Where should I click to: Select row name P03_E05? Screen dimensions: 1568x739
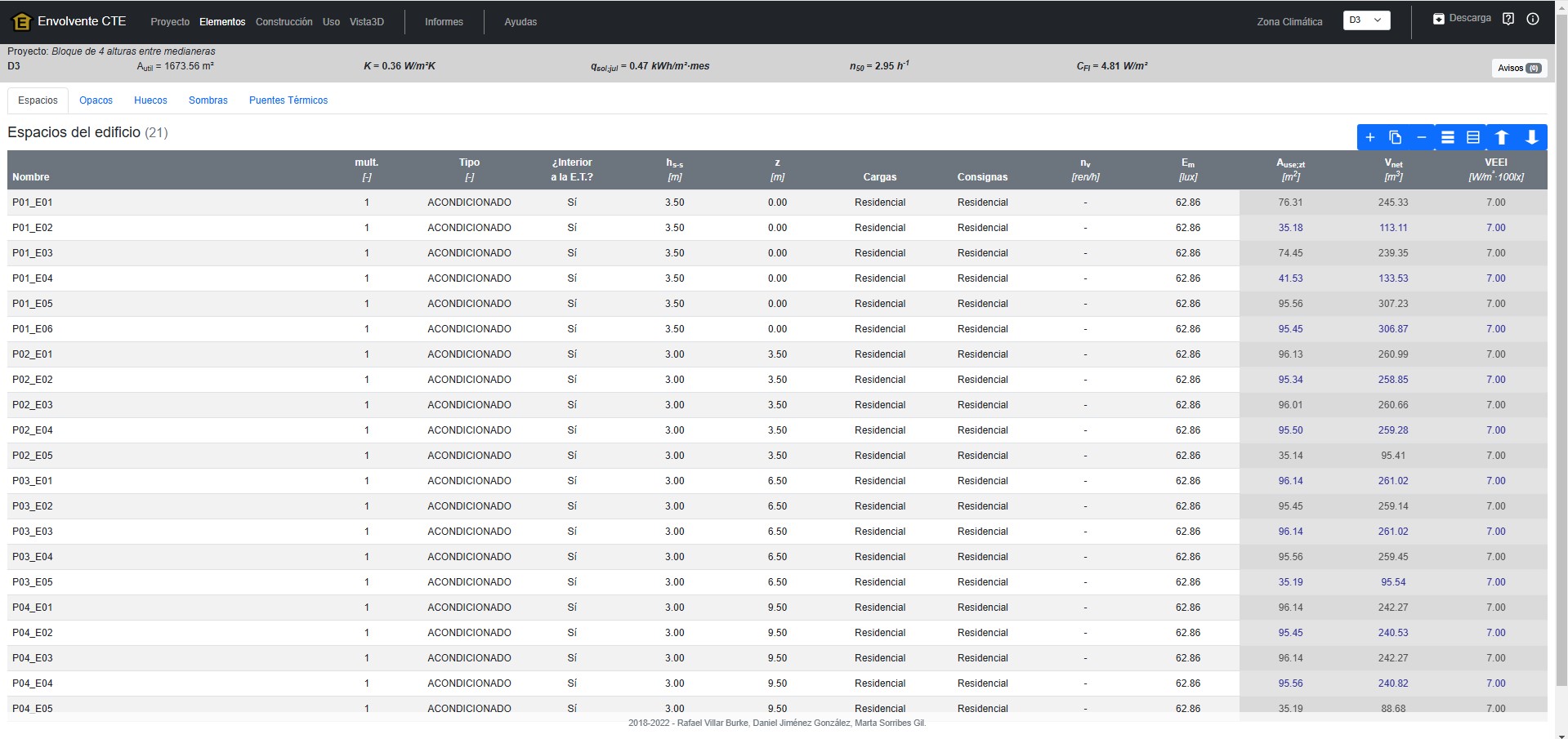[x=33, y=582]
